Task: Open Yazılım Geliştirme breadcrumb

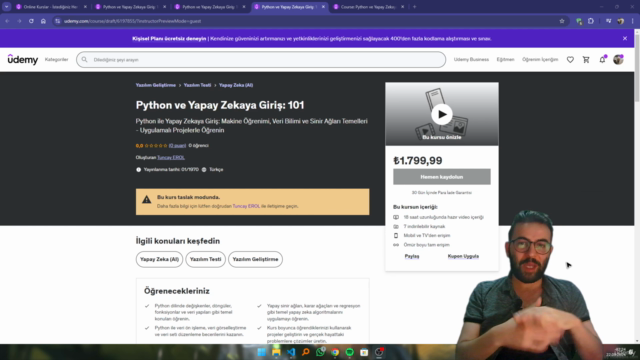Action: pyautogui.click(x=156, y=85)
